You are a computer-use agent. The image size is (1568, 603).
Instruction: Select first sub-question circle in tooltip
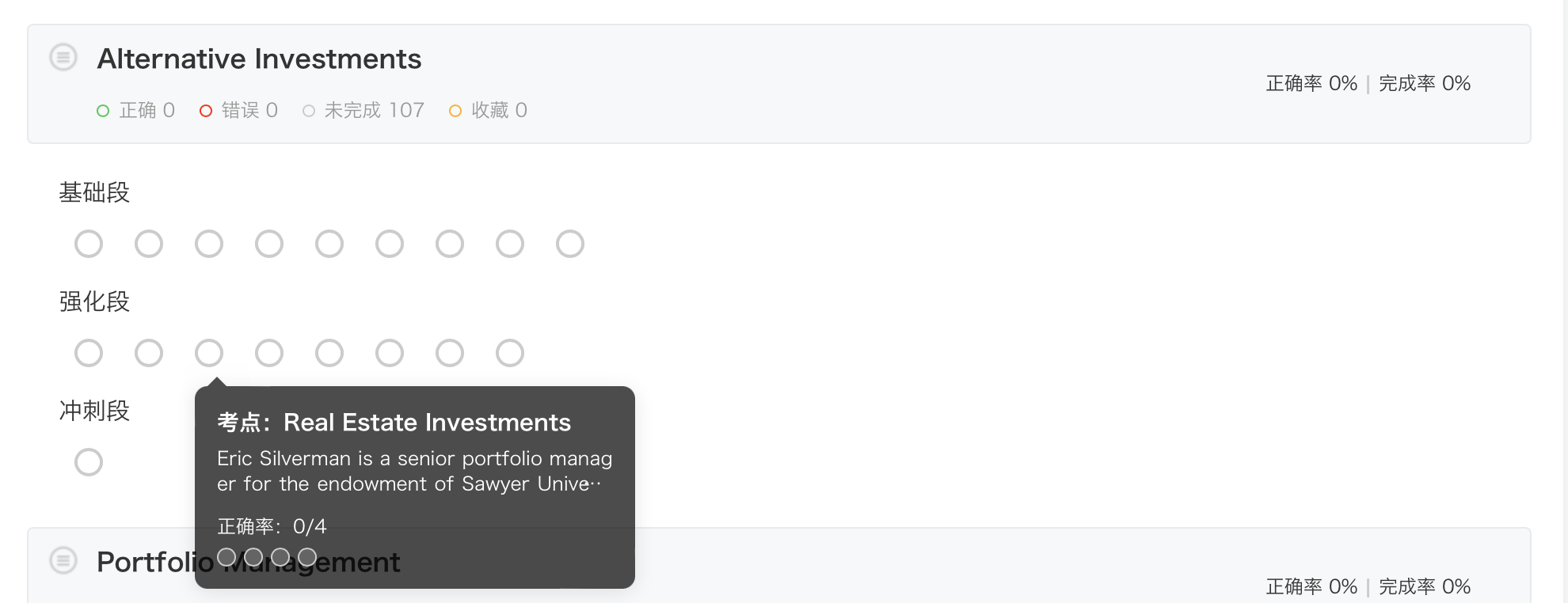(x=226, y=557)
